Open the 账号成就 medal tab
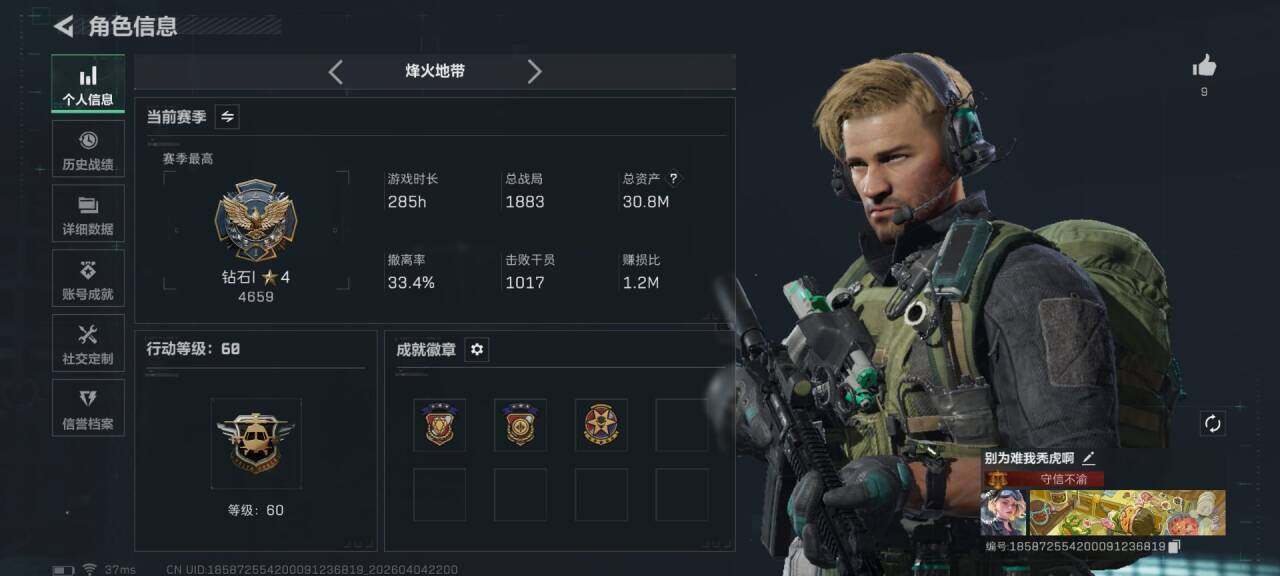 (88, 278)
